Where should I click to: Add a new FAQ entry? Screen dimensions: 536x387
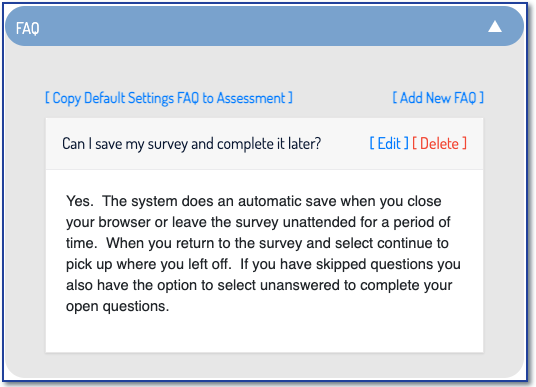point(438,98)
